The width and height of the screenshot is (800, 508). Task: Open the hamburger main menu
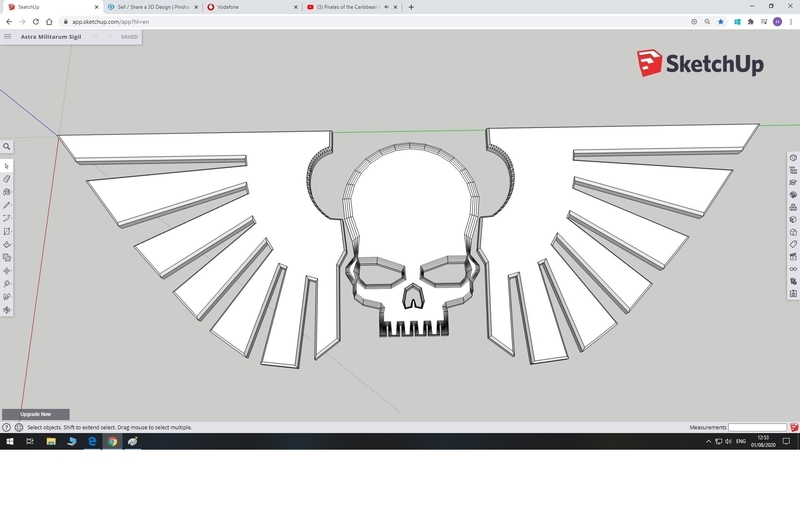coord(7,37)
